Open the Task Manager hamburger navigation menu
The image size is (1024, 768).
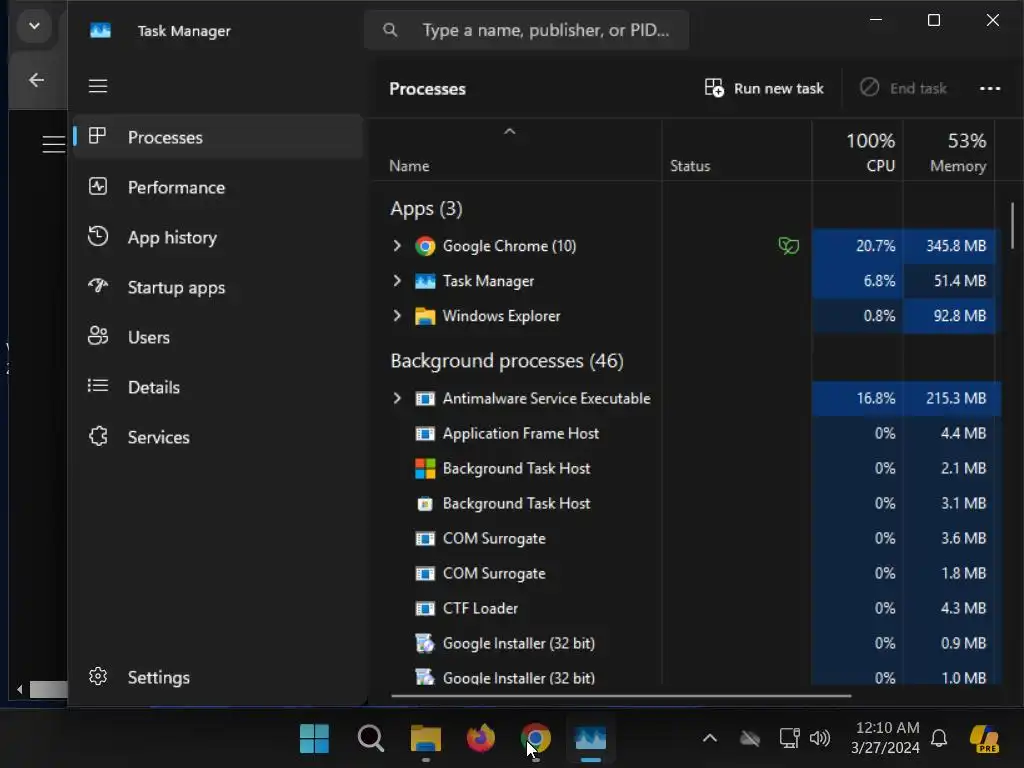[x=98, y=86]
